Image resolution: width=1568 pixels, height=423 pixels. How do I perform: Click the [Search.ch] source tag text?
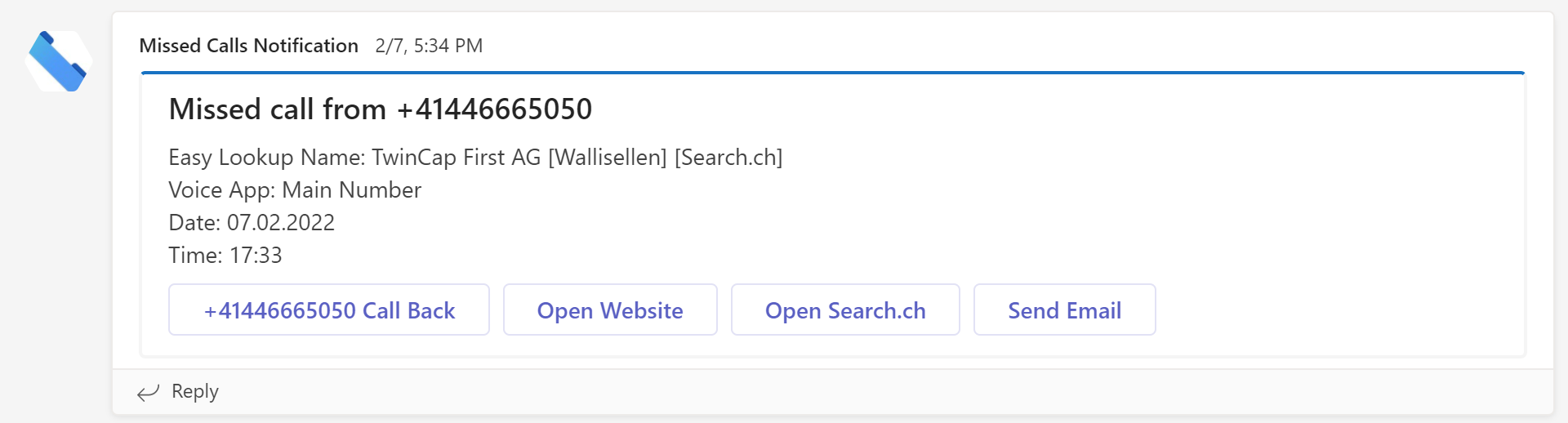(x=728, y=157)
